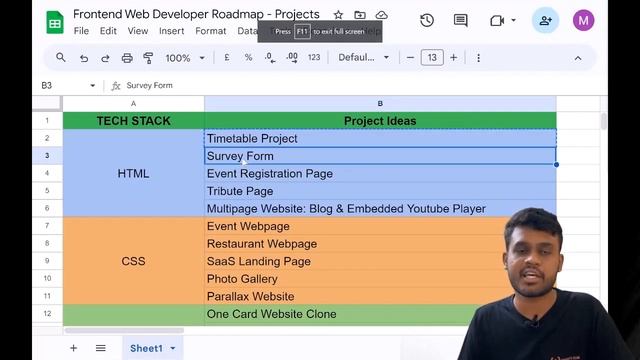Open the File menu

coord(81,31)
